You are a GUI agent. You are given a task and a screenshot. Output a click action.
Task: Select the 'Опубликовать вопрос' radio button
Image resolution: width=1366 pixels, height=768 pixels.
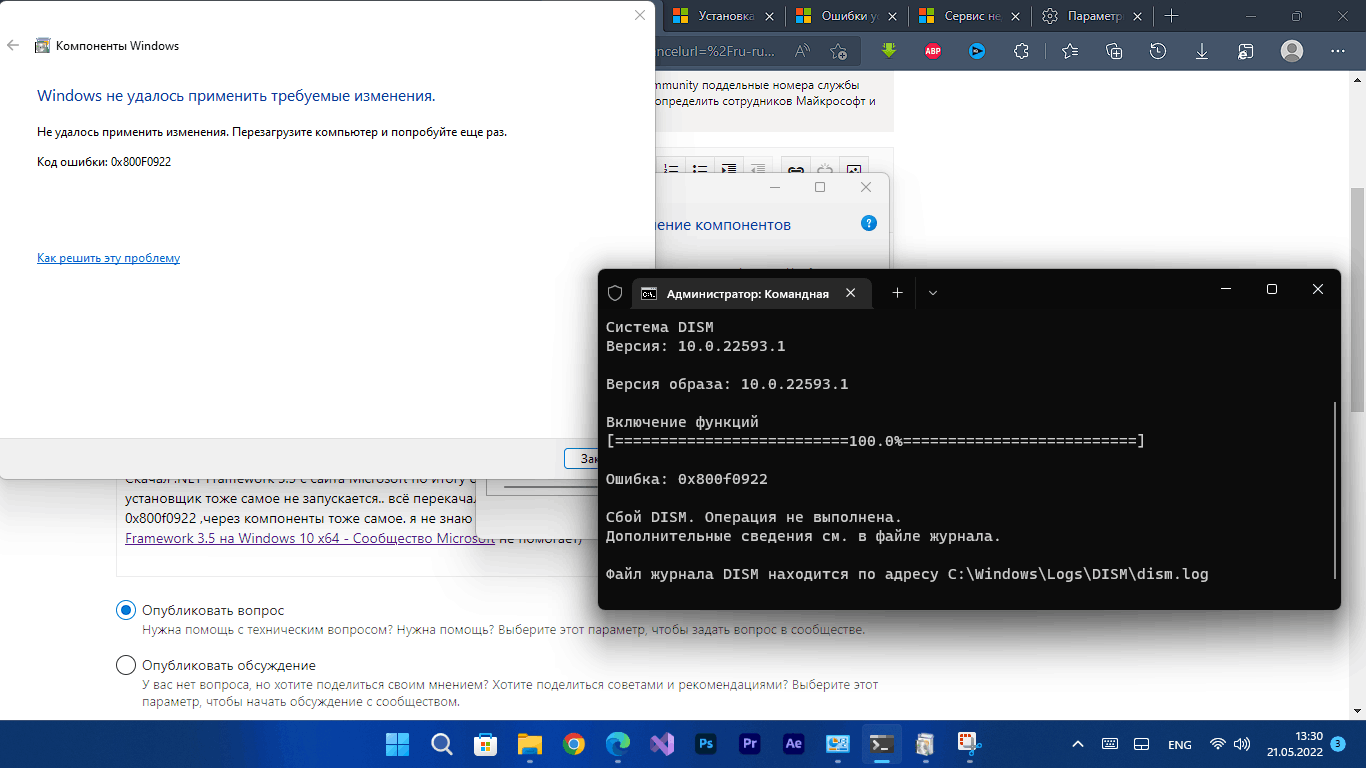(x=126, y=610)
